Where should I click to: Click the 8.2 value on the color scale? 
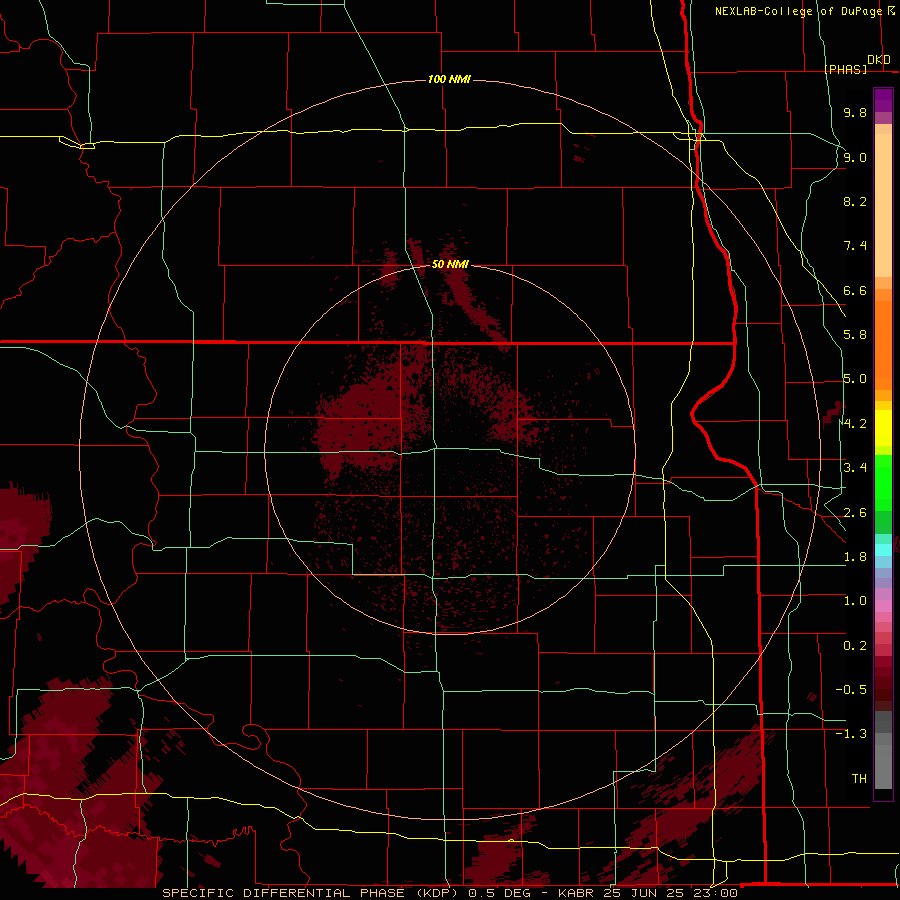(x=855, y=201)
